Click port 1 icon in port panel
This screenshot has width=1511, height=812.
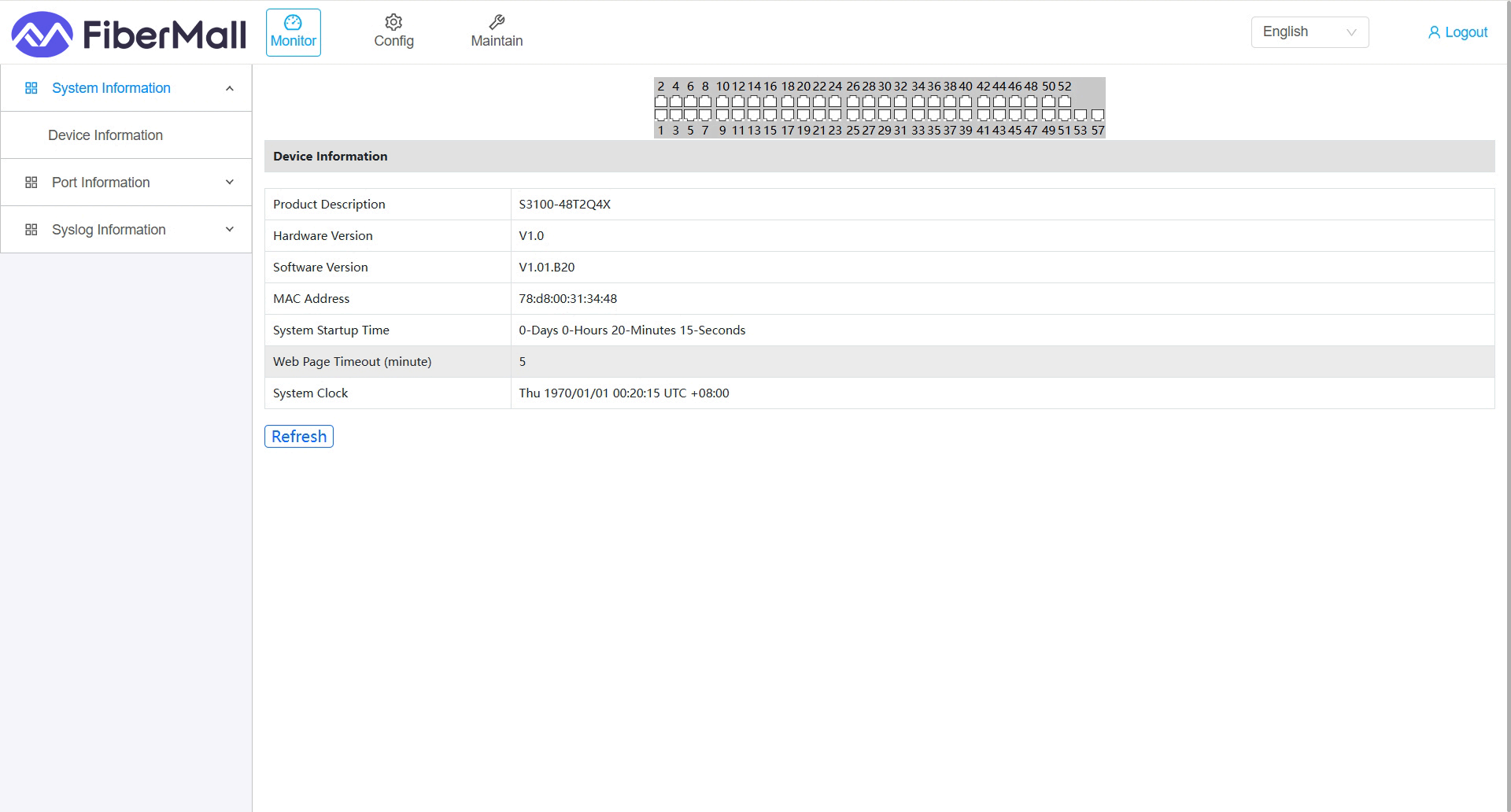pos(661,115)
